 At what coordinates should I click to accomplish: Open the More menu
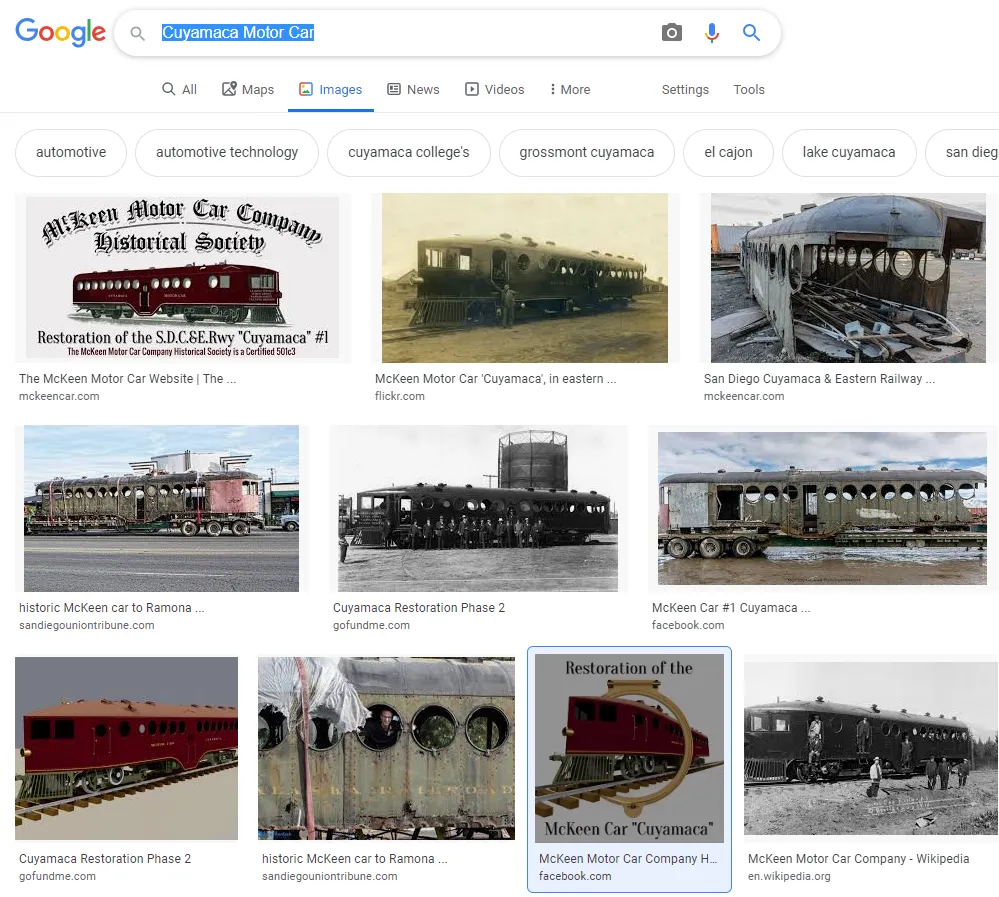tap(570, 89)
